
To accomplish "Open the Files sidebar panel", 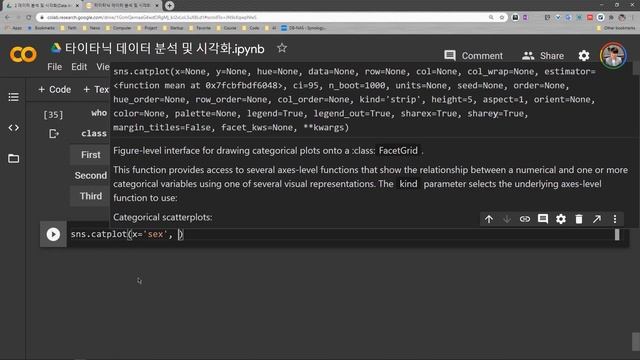I will (13, 158).
